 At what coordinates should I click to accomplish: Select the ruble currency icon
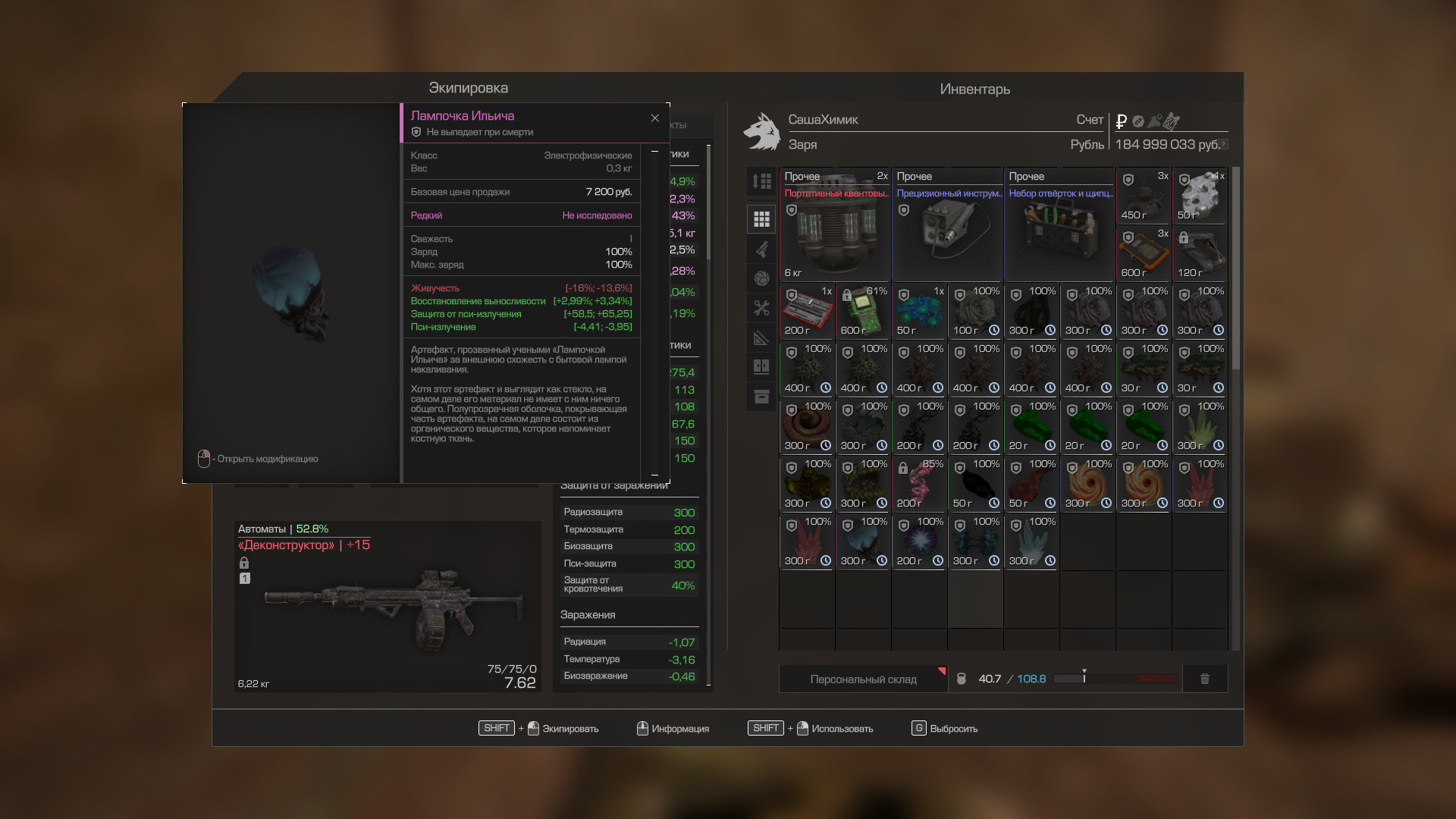(1122, 121)
